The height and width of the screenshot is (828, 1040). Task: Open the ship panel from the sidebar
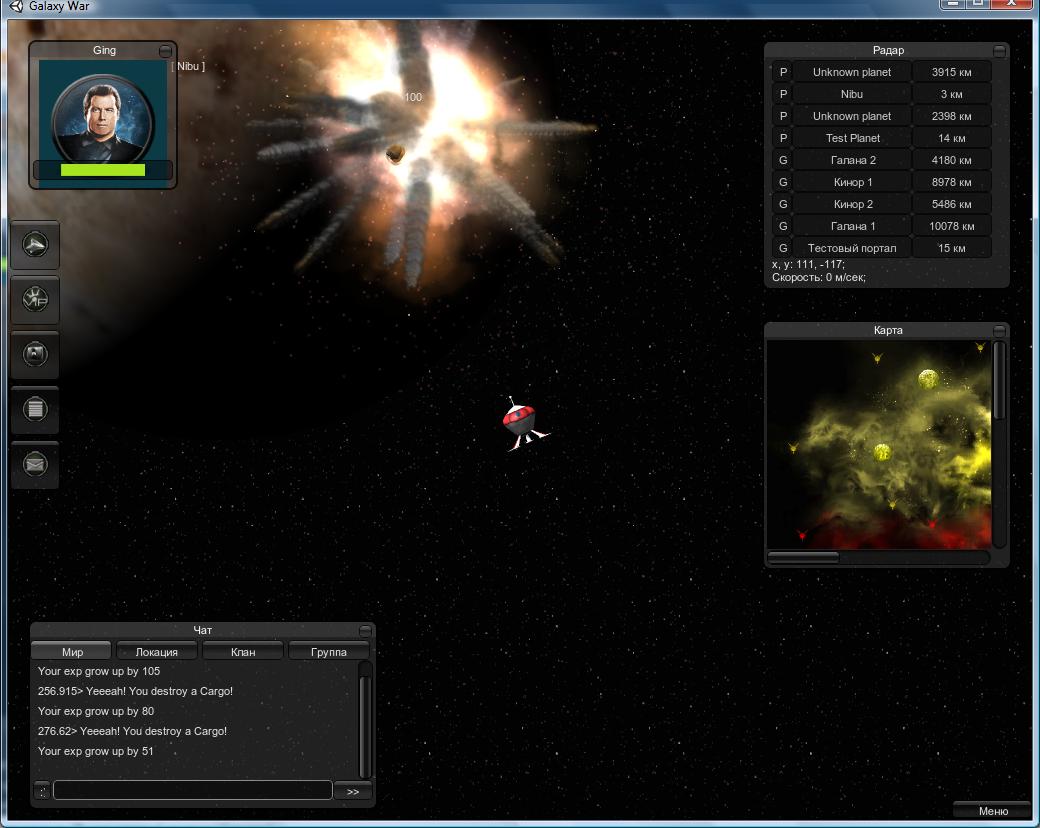coord(35,245)
